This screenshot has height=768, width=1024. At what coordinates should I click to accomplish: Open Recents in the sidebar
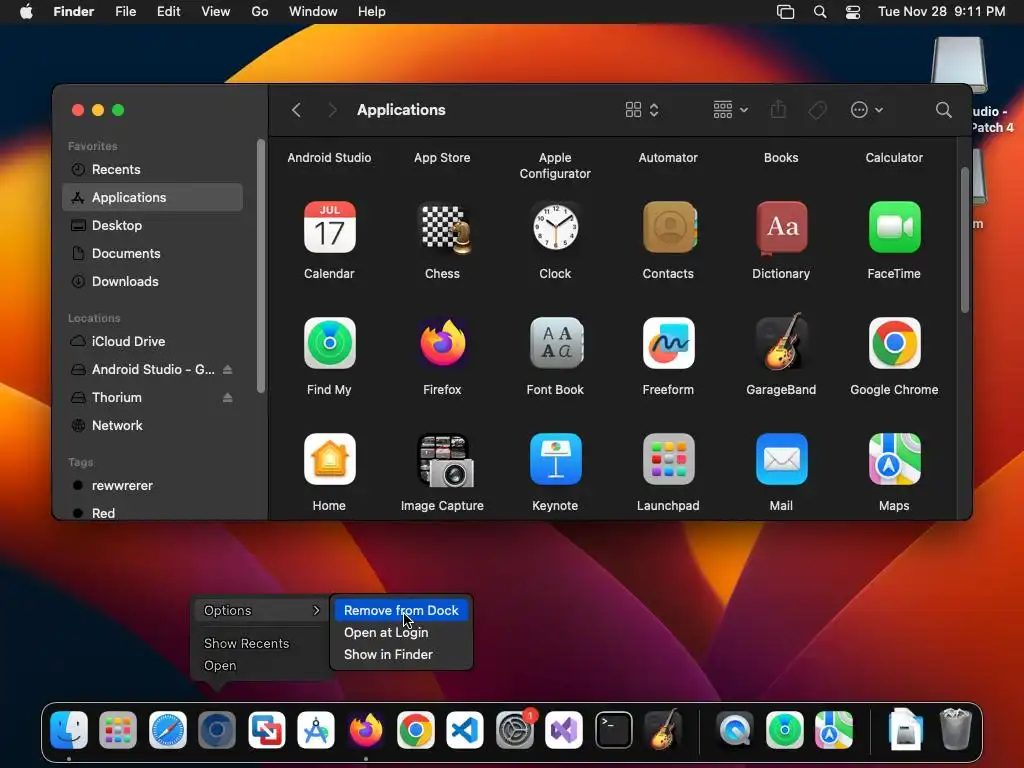pyautogui.click(x=152, y=170)
